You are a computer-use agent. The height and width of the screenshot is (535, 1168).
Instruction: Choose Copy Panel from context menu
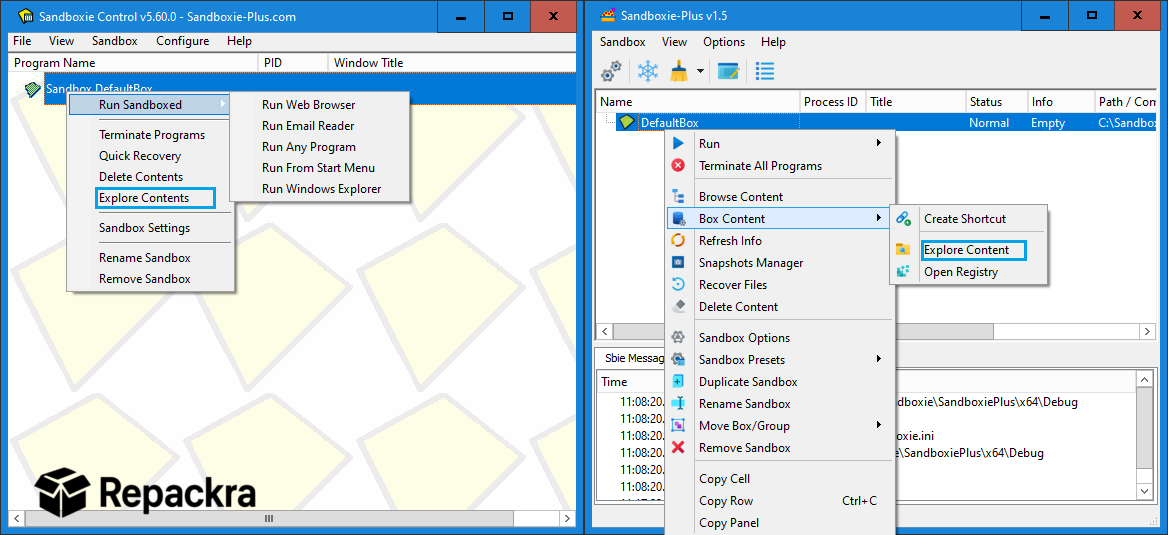point(729,522)
